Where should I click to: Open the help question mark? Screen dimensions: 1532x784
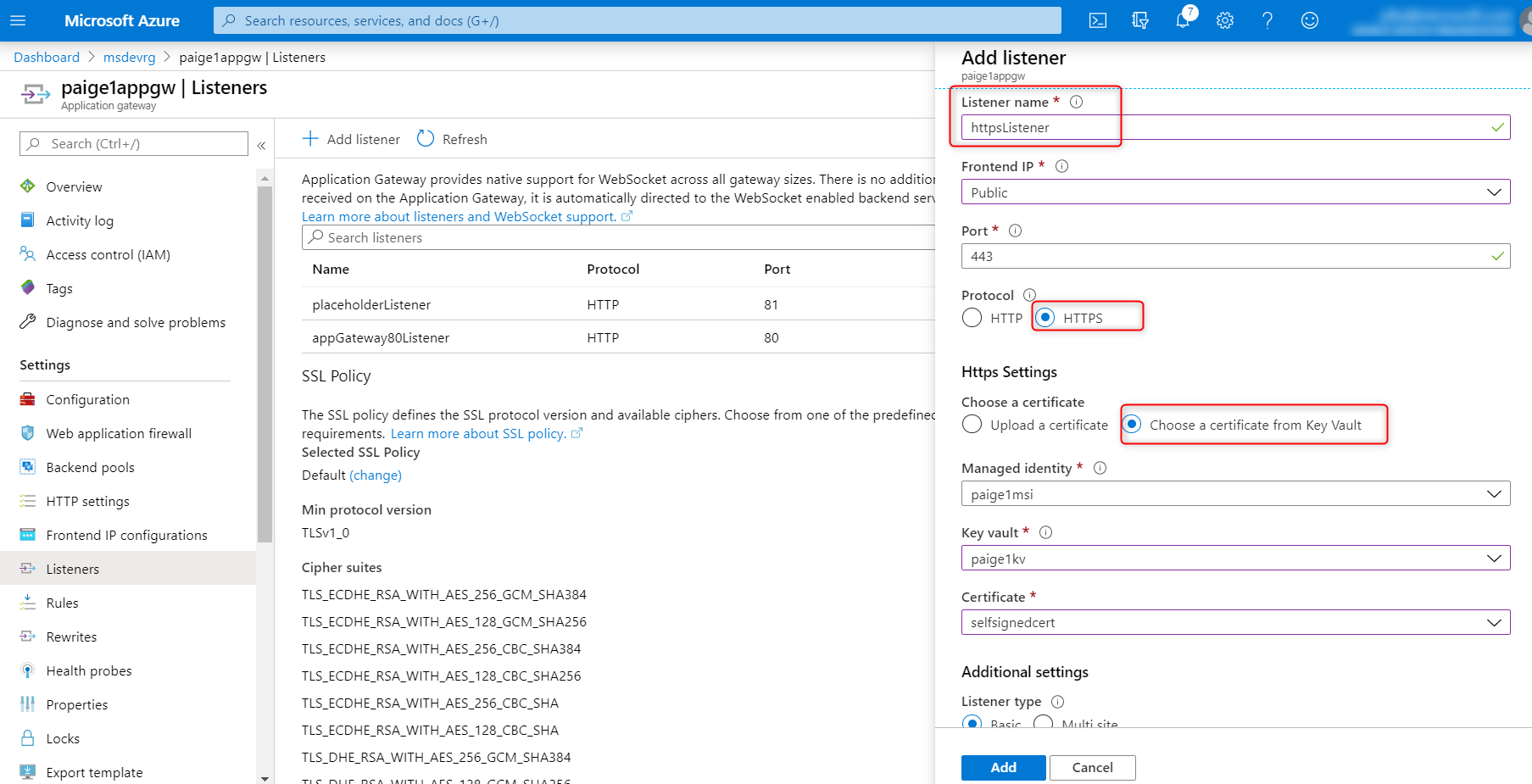[1267, 20]
